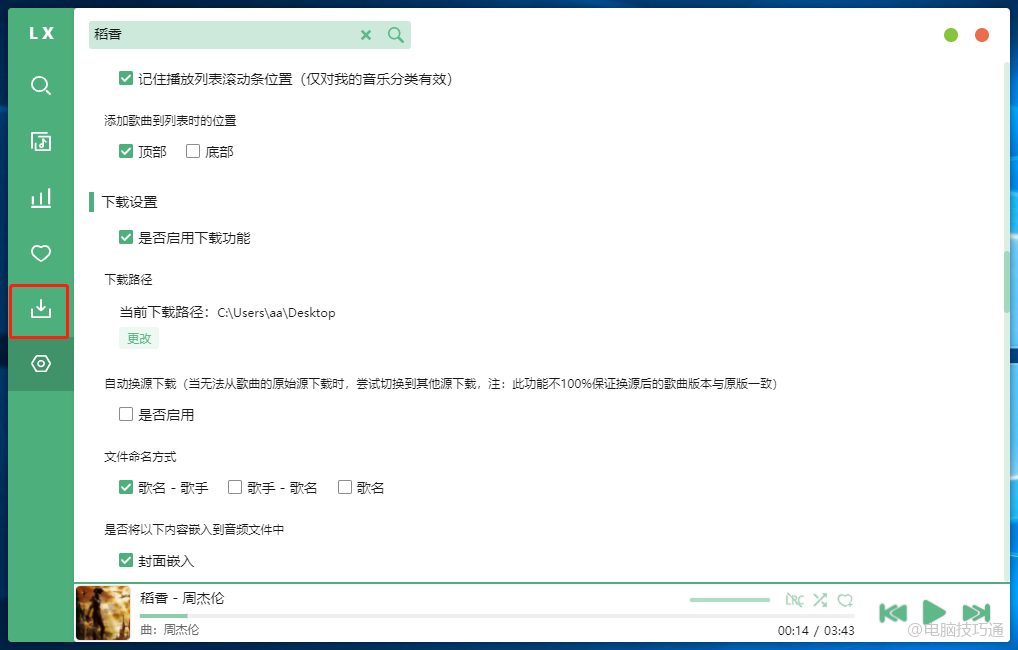Image resolution: width=1018 pixels, height=650 pixels.
Task: Clear the search box text
Action: coord(366,35)
